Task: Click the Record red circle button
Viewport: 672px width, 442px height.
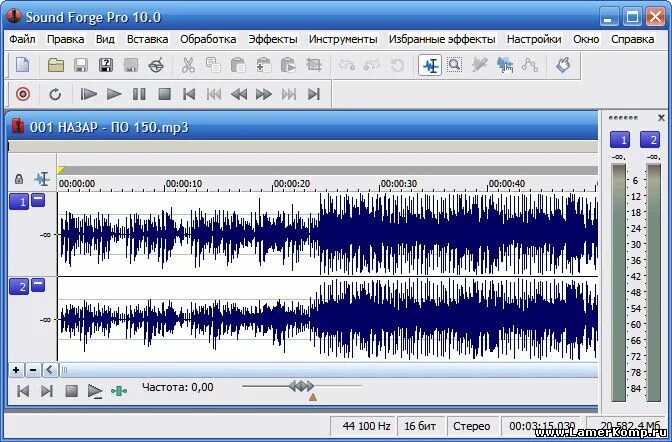Action: [x=23, y=94]
